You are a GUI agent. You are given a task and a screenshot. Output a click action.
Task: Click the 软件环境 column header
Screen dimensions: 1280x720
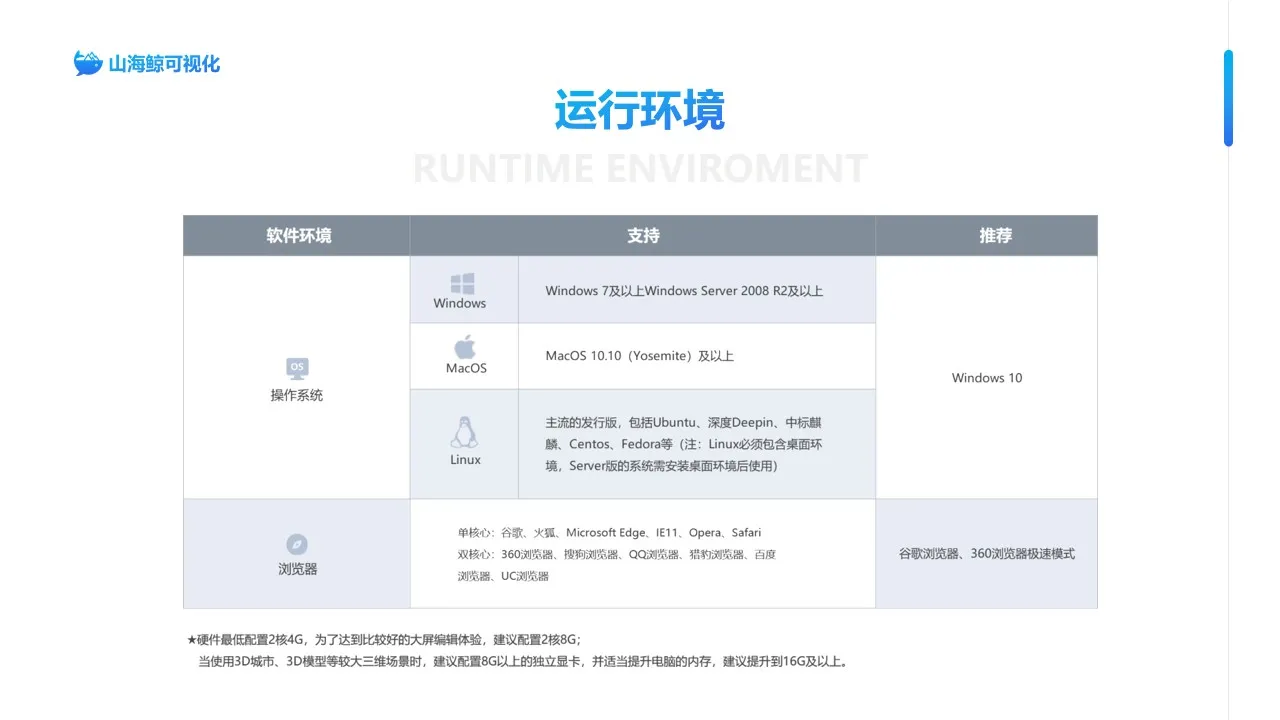click(x=298, y=236)
